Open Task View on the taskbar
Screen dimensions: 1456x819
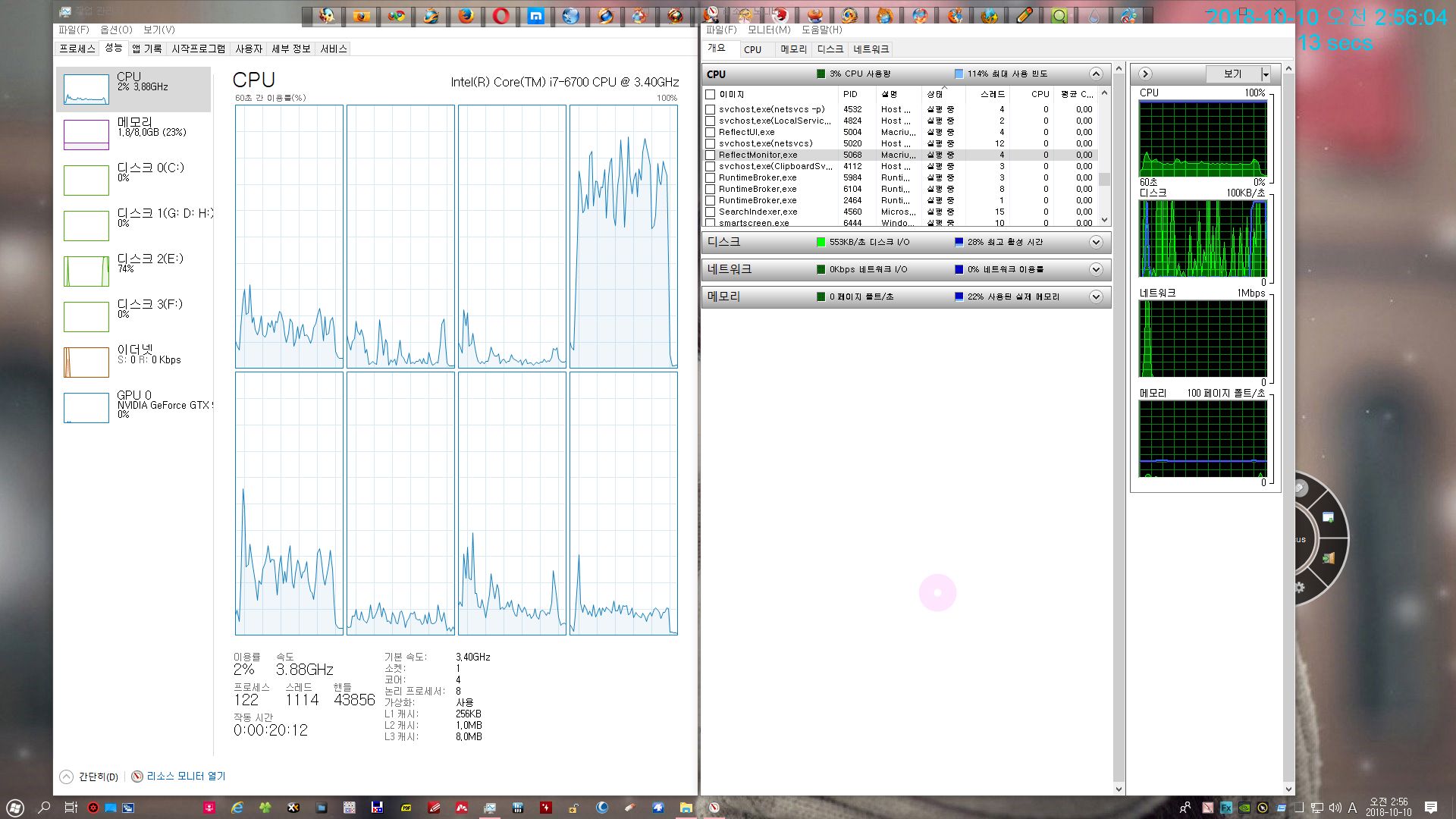coord(71,808)
